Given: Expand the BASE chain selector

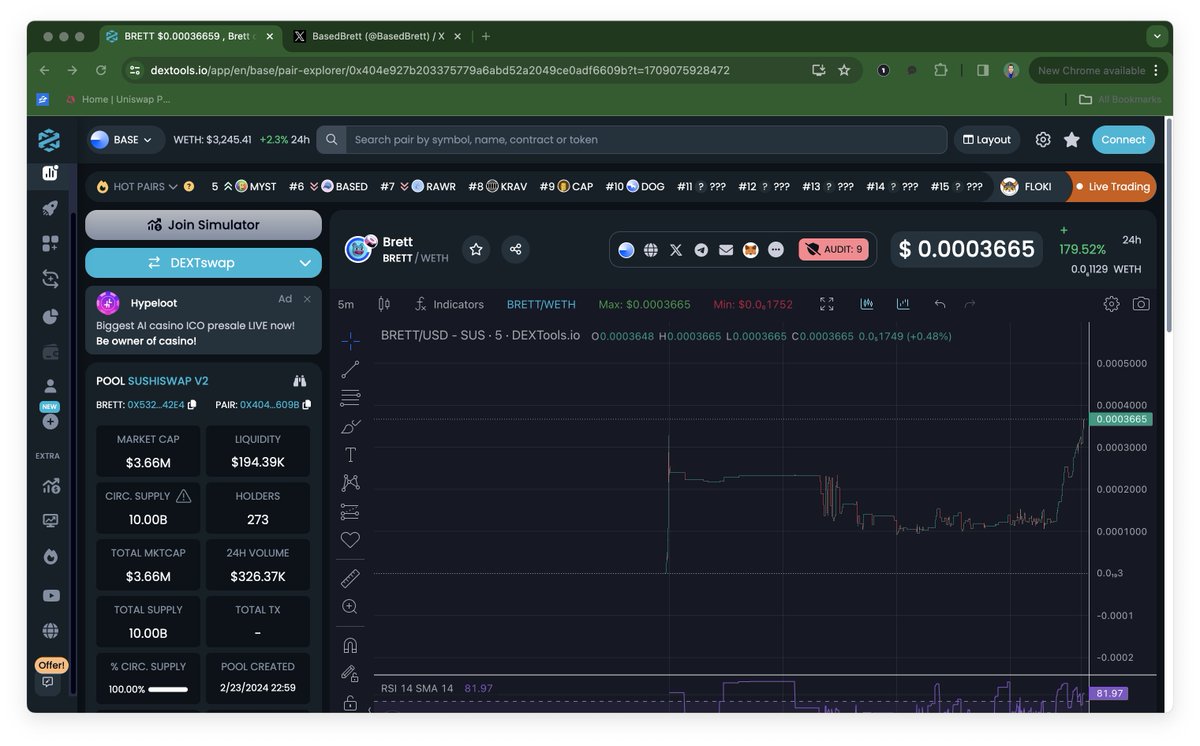Looking at the screenshot, I should pos(125,140).
